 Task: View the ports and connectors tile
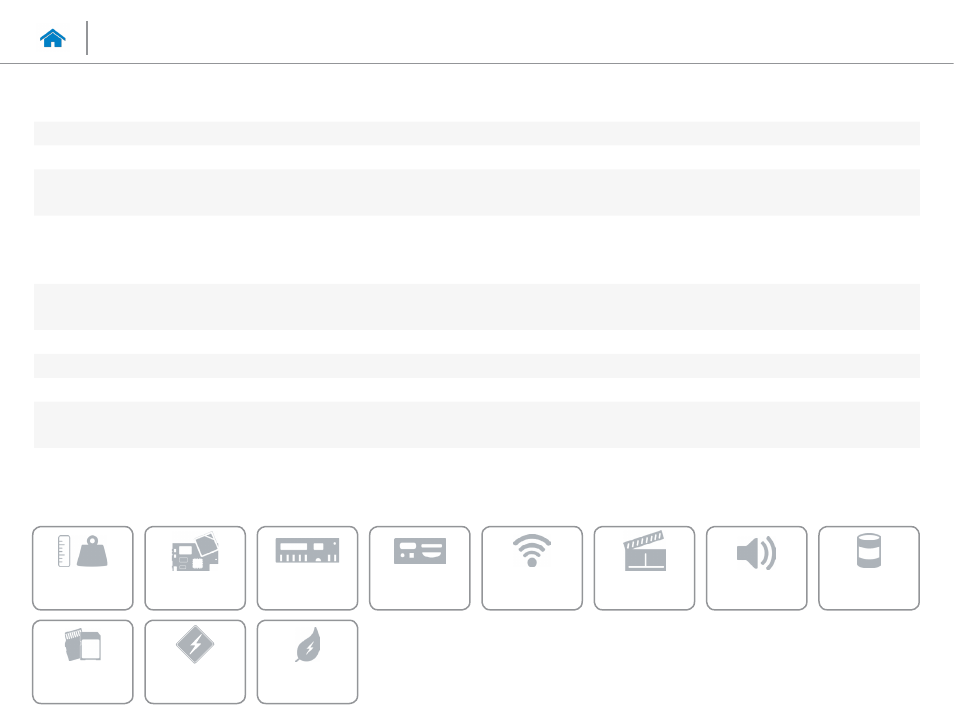420,568
